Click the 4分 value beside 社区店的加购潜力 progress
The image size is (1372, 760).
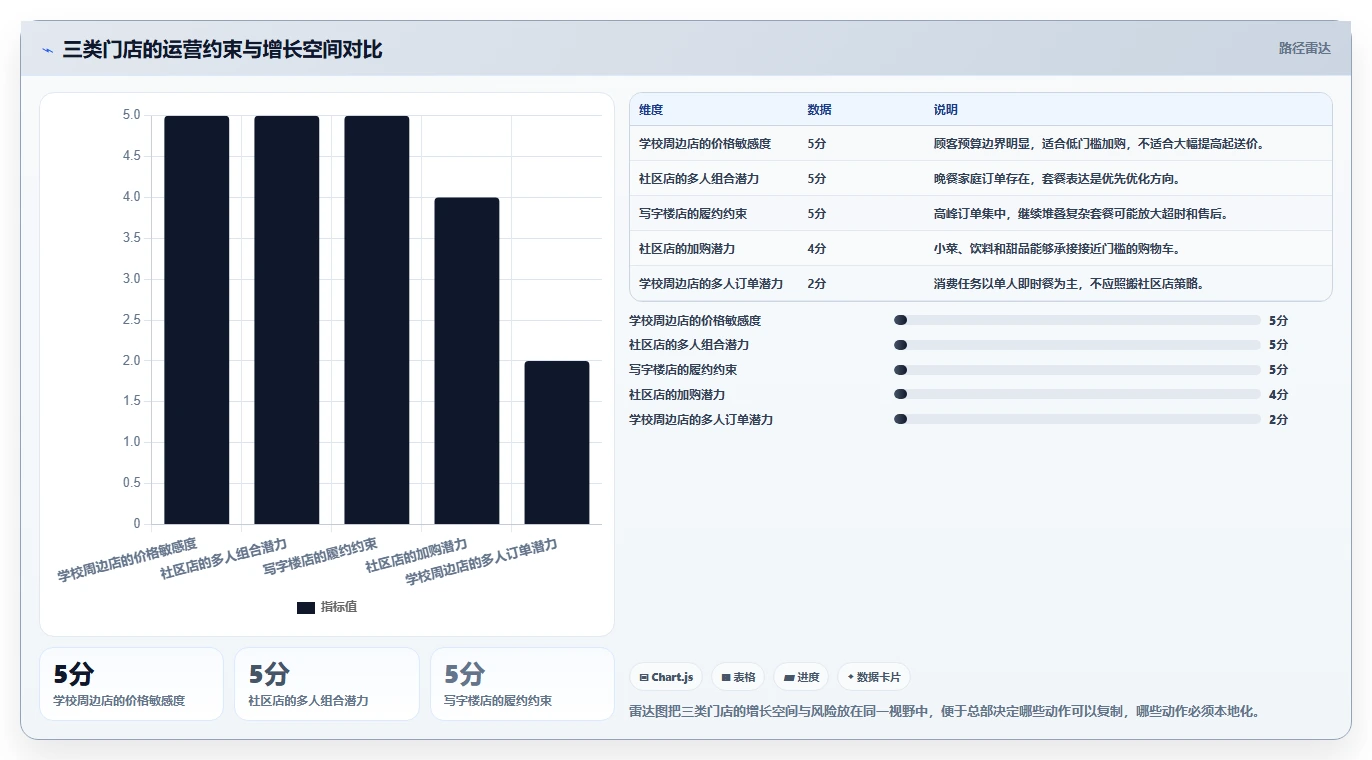point(1278,395)
